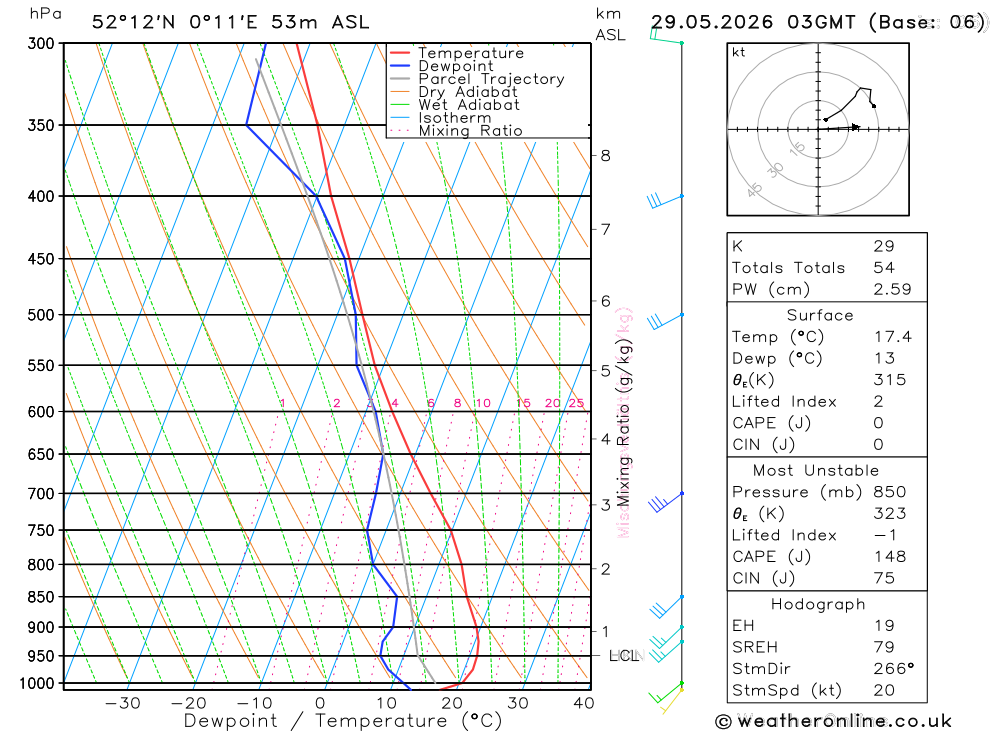Click the 'Dewpoint / Temperature (°C)' axis title
Screen dimensions: 1000x733
pos(342,721)
